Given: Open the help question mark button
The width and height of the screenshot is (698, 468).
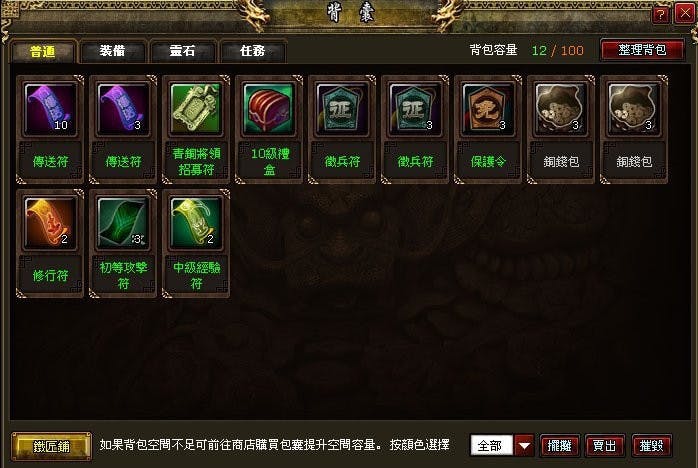Looking at the screenshot, I should (661, 15).
